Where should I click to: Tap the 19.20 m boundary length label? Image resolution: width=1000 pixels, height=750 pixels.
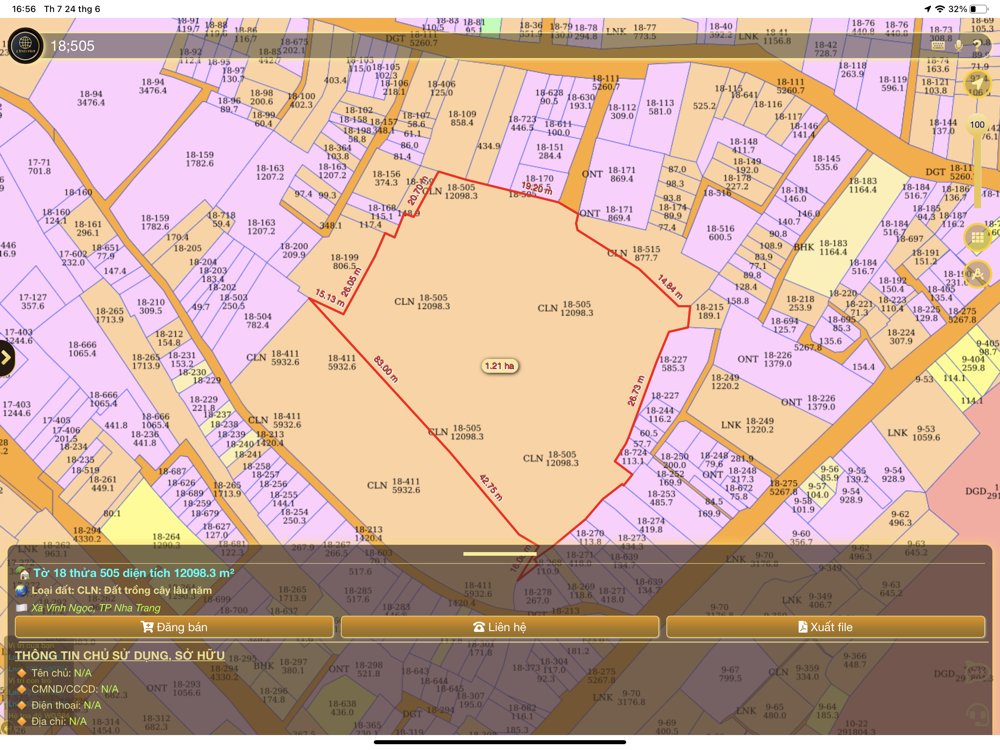click(536, 188)
